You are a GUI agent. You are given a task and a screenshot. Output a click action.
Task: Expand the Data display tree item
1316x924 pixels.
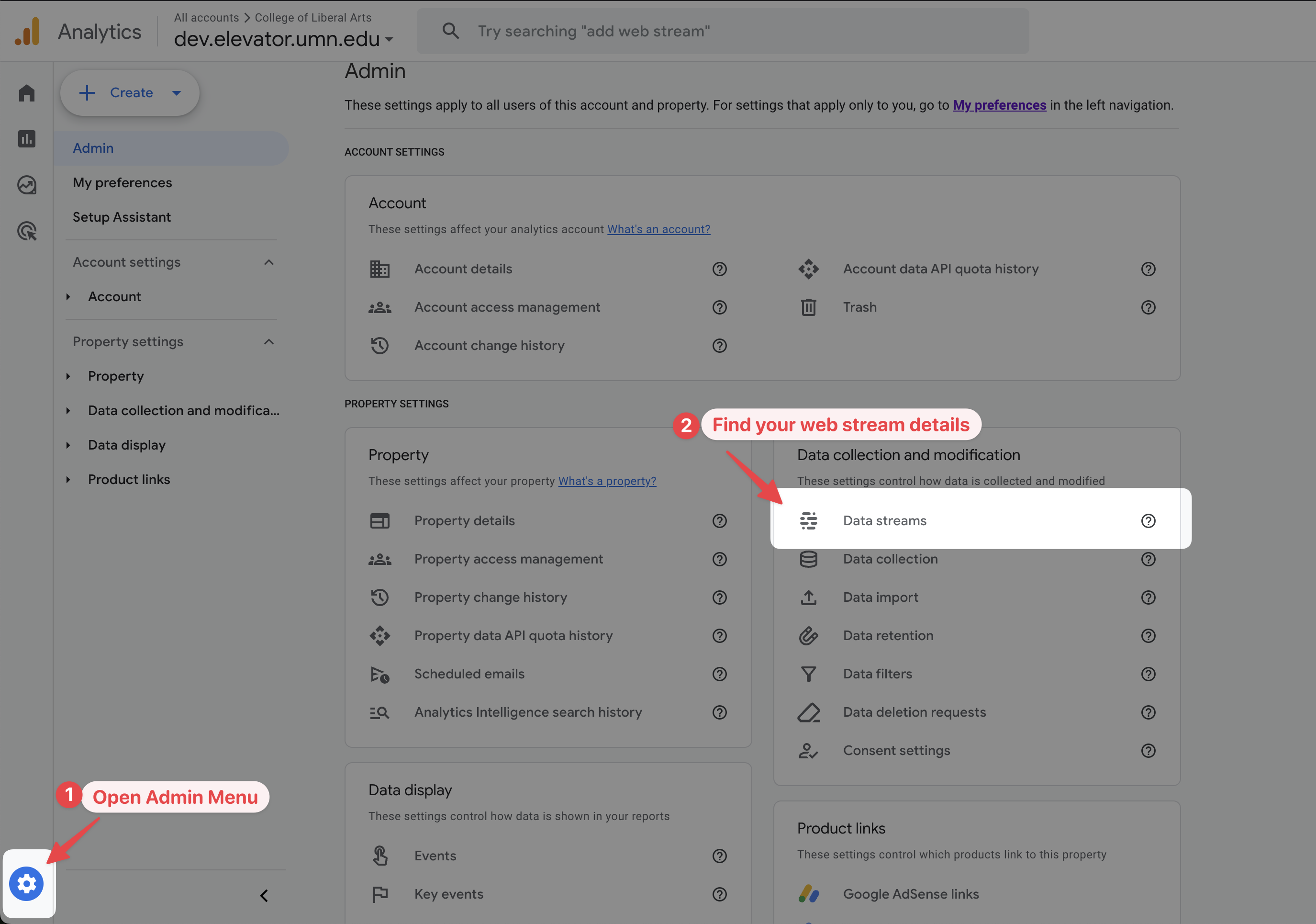click(68, 445)
